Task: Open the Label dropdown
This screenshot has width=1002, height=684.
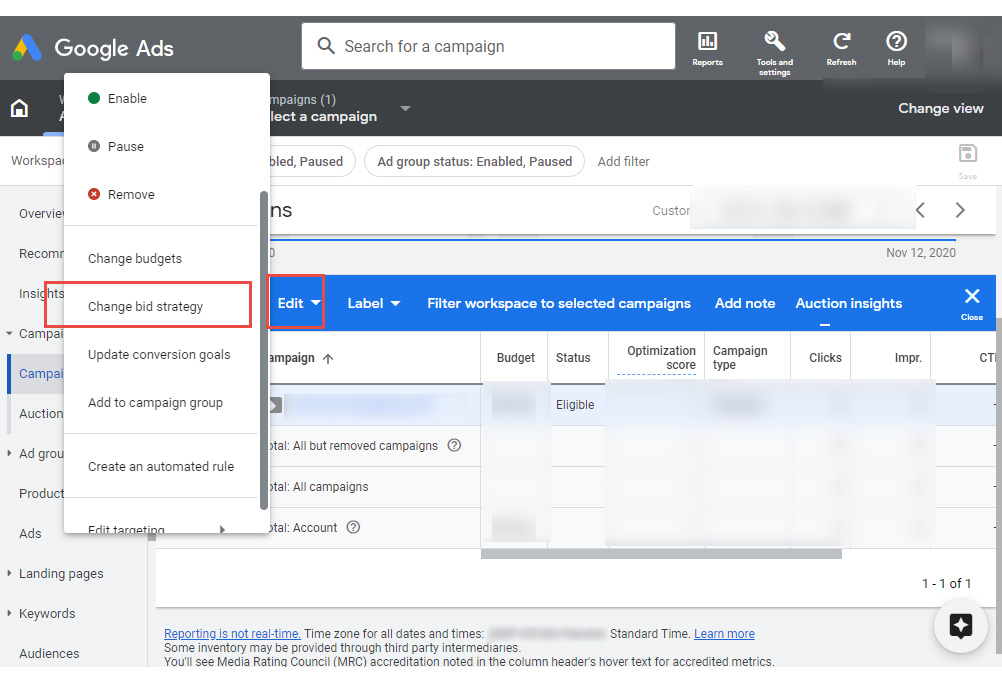Action: [x=373, y=303]
